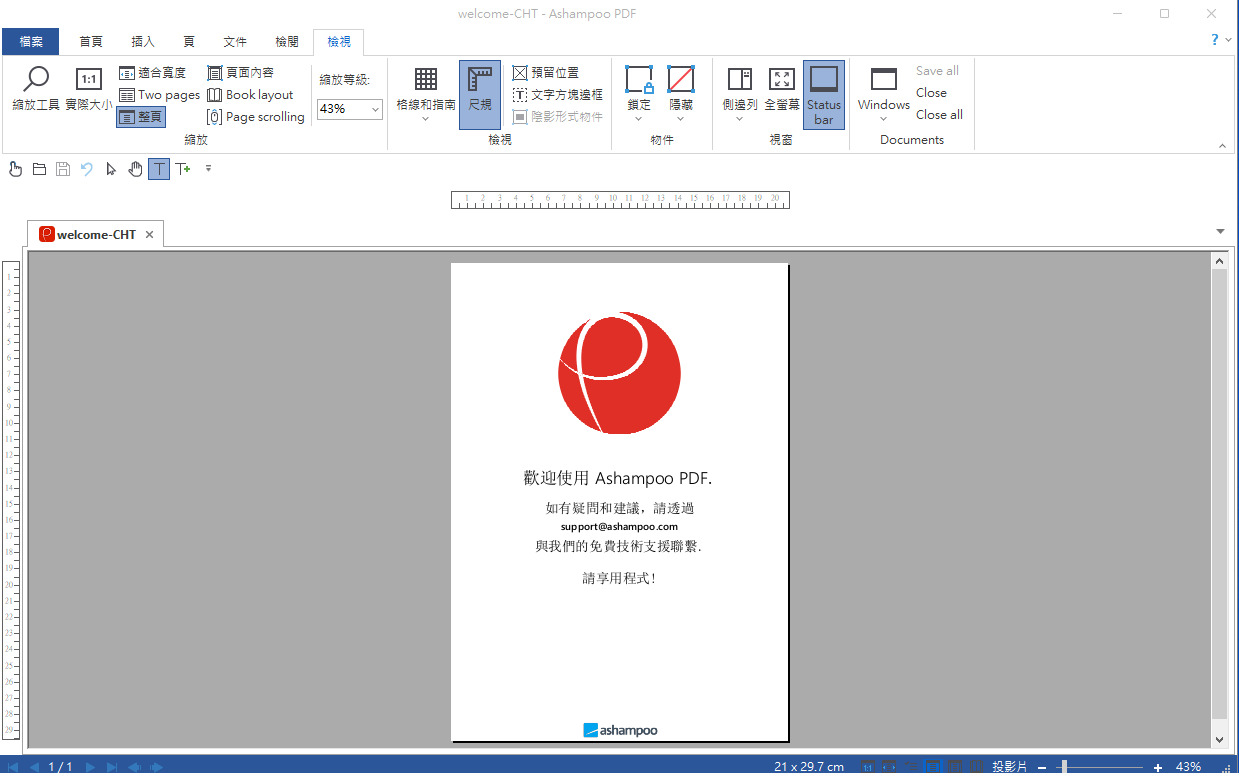Toggle touch mode hand-pointer icon
The height and width of the screenshot is (773, 1239).
tap(15, 169)
